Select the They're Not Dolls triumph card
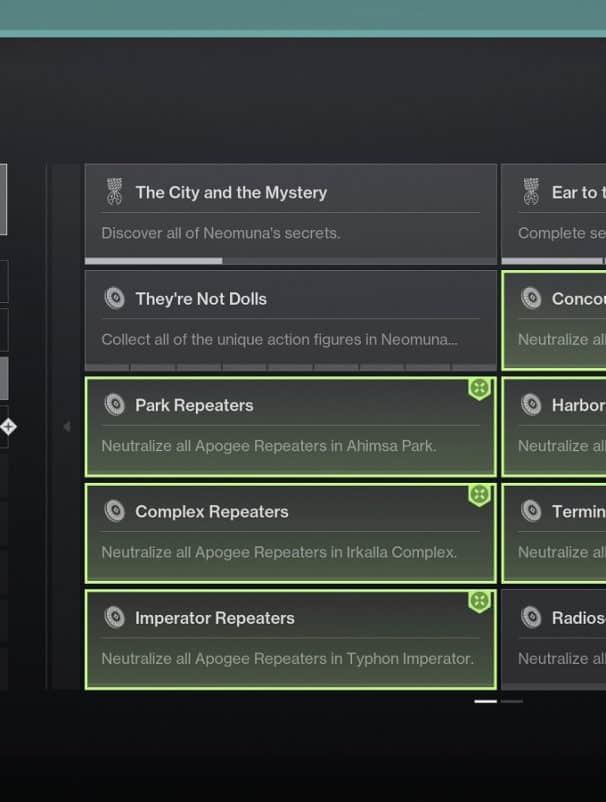 (x=290, y=320)
